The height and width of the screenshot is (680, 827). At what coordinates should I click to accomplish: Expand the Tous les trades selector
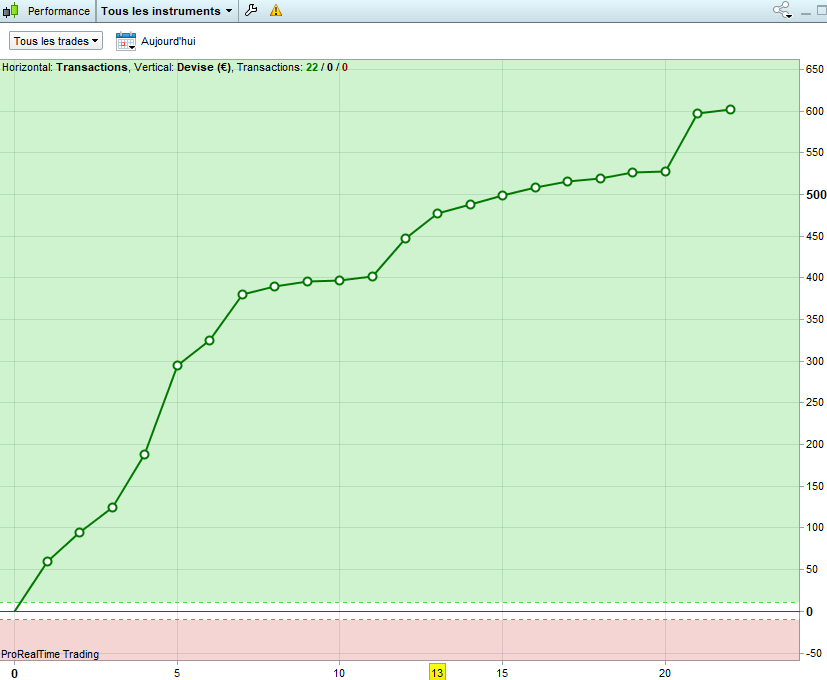56,41
